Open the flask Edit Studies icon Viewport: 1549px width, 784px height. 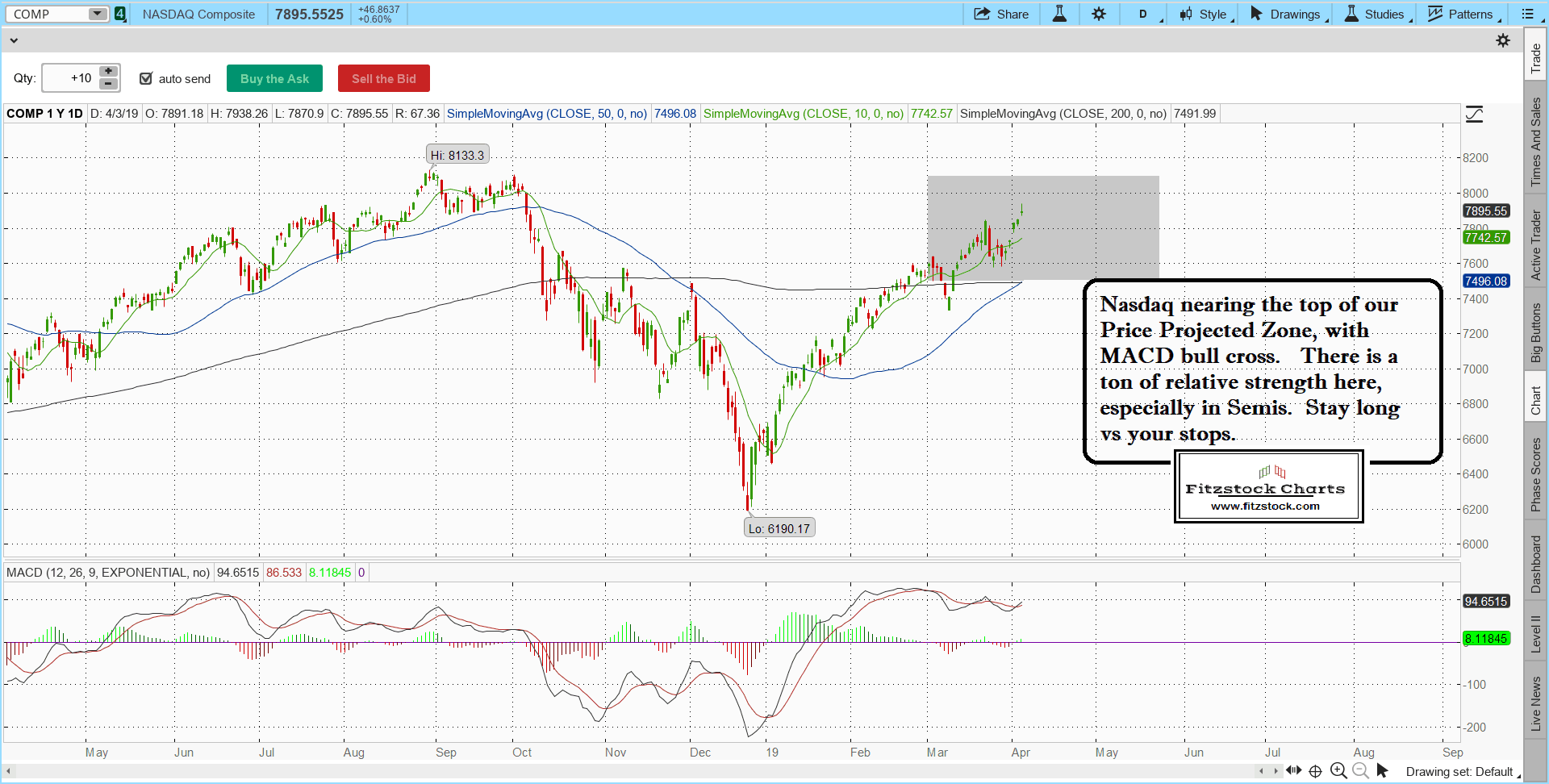click(1059, 14)
